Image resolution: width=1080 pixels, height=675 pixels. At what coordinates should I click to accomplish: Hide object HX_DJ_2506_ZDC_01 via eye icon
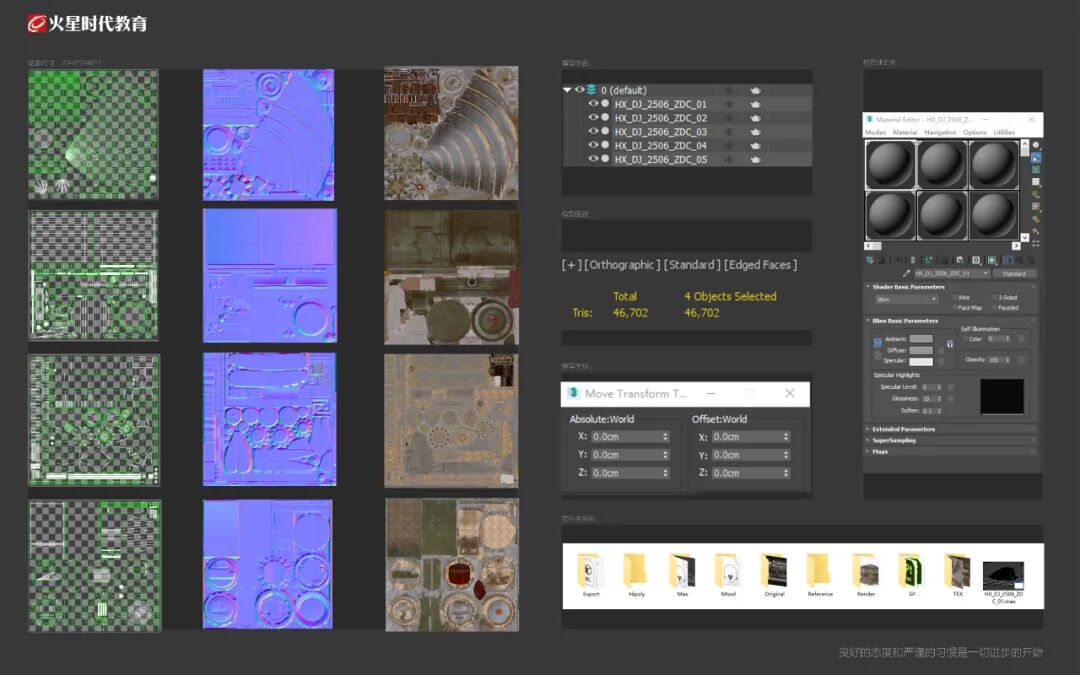593,103
